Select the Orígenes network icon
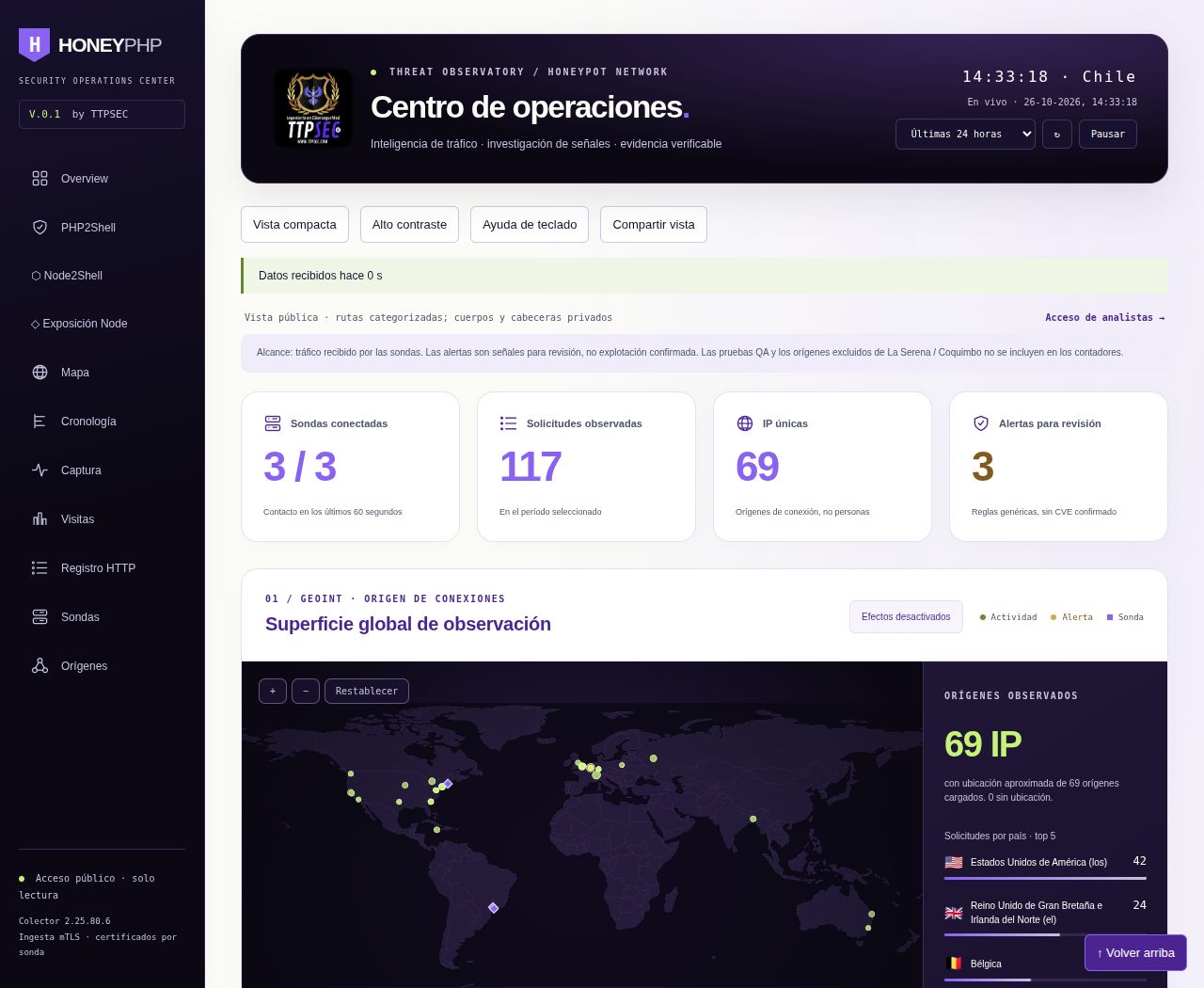Screen dimensions: 1204x988 pyautogui.click(x=40, y=666)
